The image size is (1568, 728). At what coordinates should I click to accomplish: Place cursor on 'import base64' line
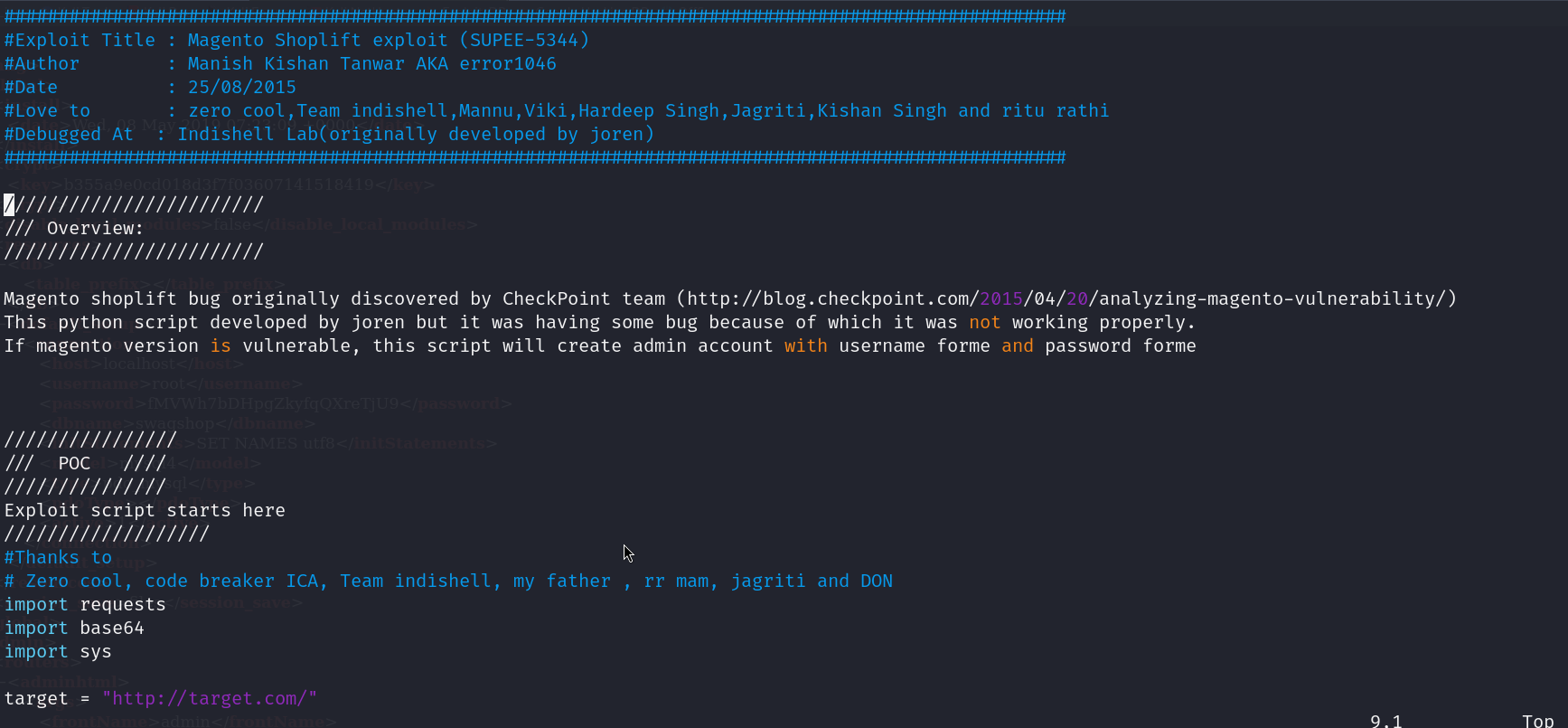click(x=74, y=629)
